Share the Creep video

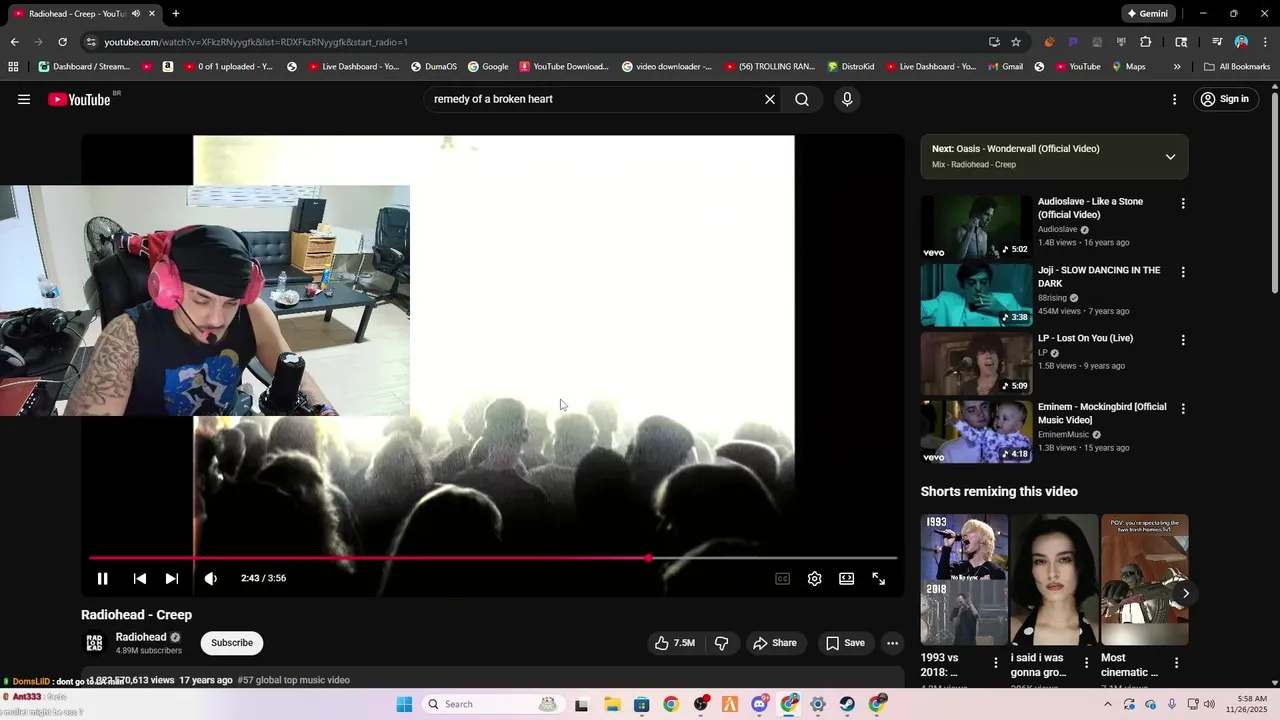pos(775,643)
